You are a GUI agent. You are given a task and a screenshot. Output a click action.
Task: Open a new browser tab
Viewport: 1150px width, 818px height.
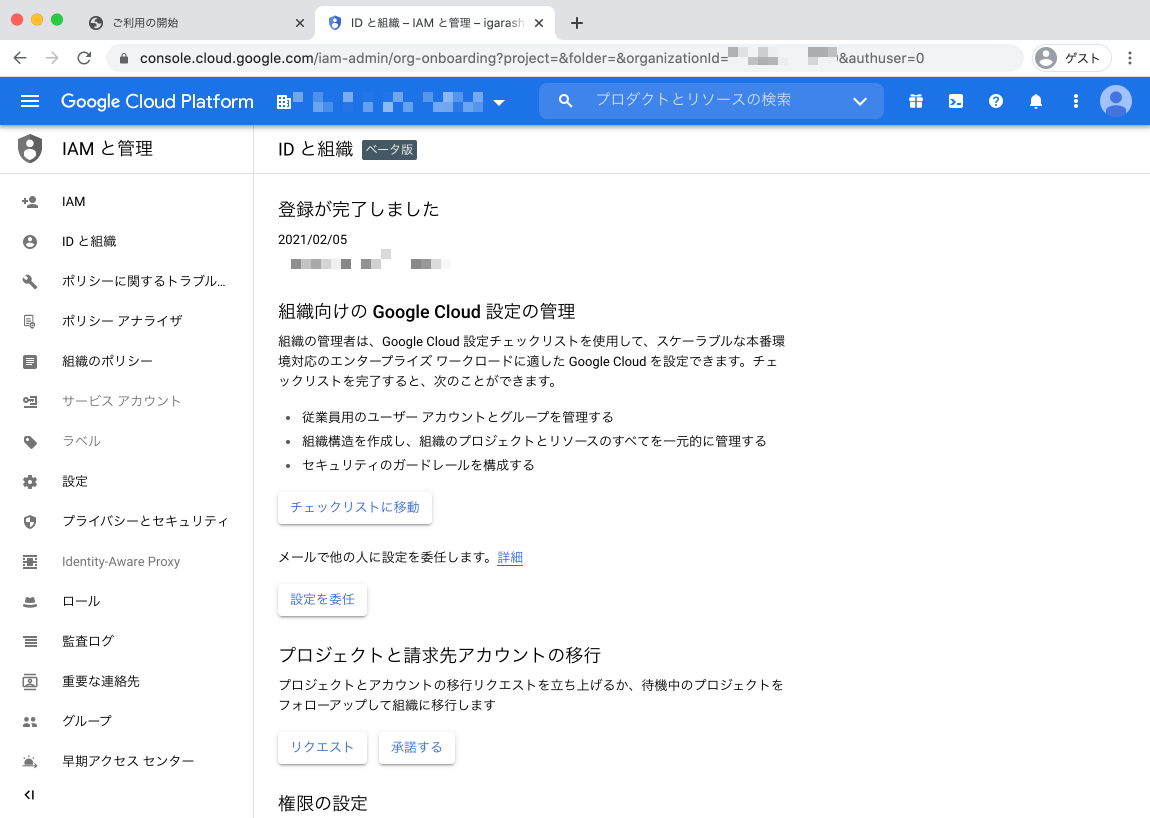(x=577, y=23)
